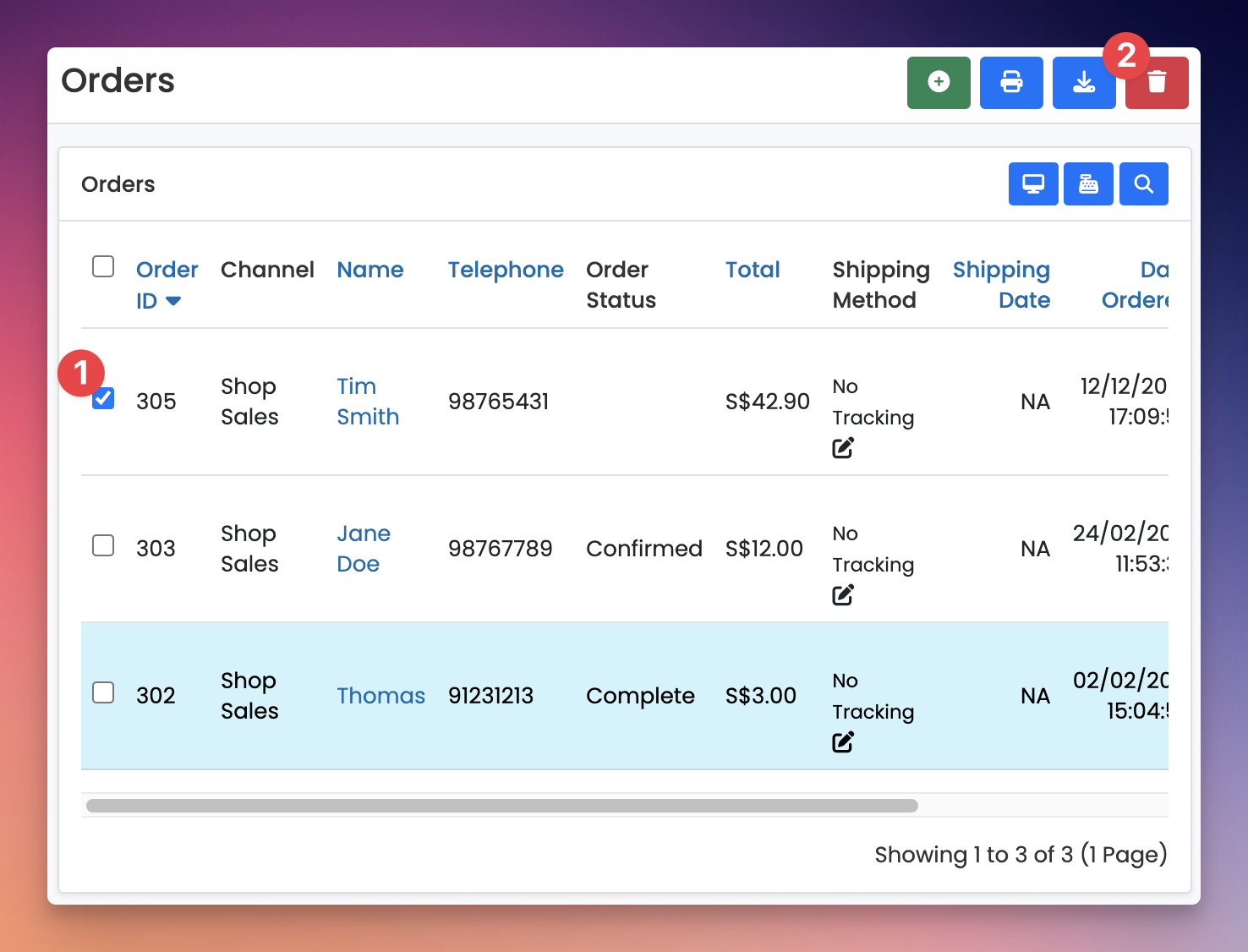Uncheck the order 305 checkbox
Image resolution: width=1248 pixels, height=952 pixels.
point(103,398)
